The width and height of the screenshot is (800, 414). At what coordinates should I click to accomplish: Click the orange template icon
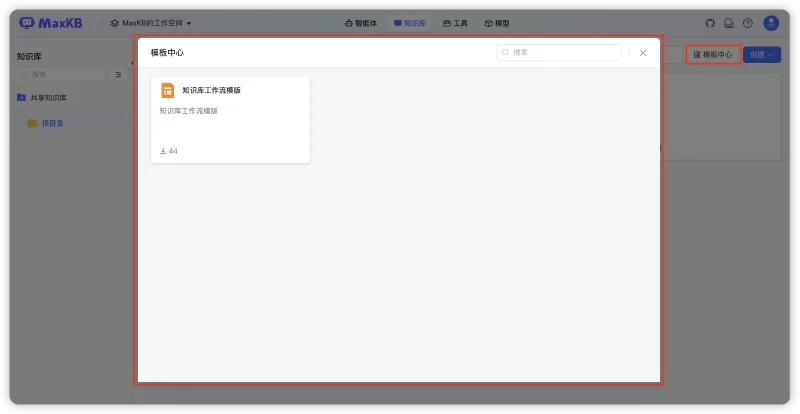[167, 90]
